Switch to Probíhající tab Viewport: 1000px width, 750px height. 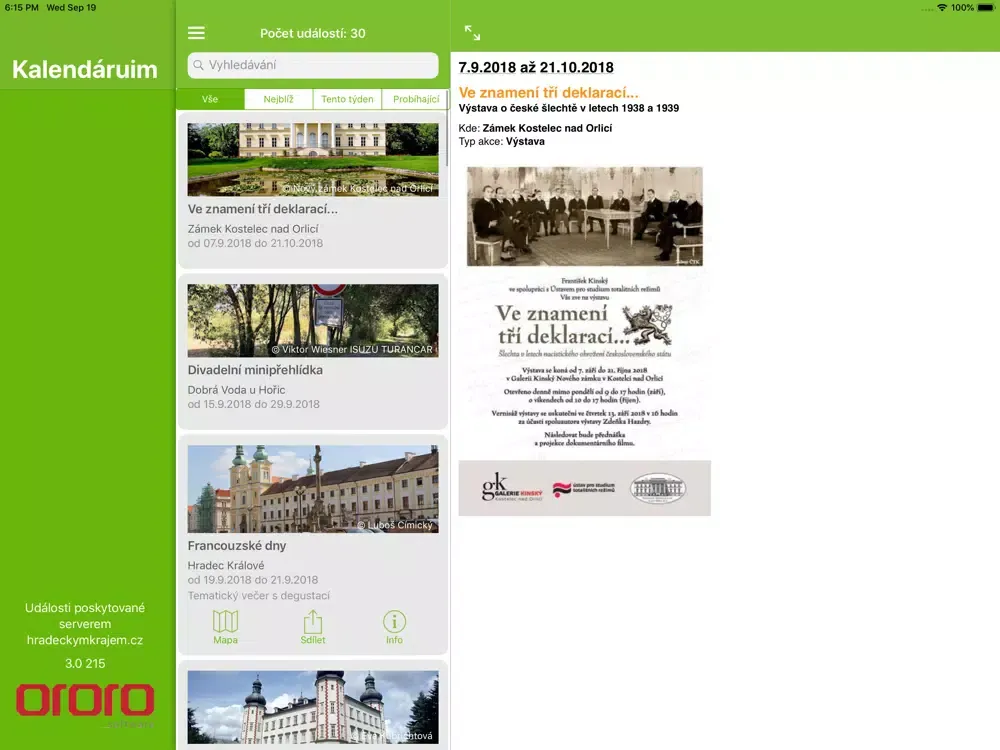point(415,99)
